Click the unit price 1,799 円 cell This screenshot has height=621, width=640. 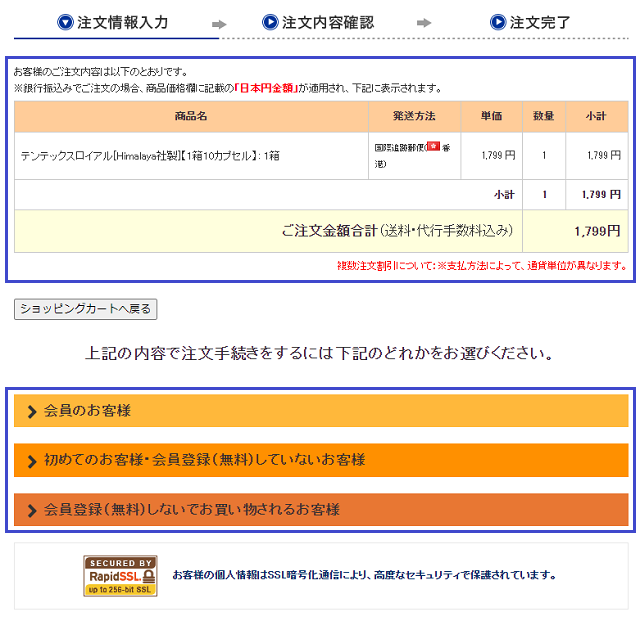[x=491, y=156]
